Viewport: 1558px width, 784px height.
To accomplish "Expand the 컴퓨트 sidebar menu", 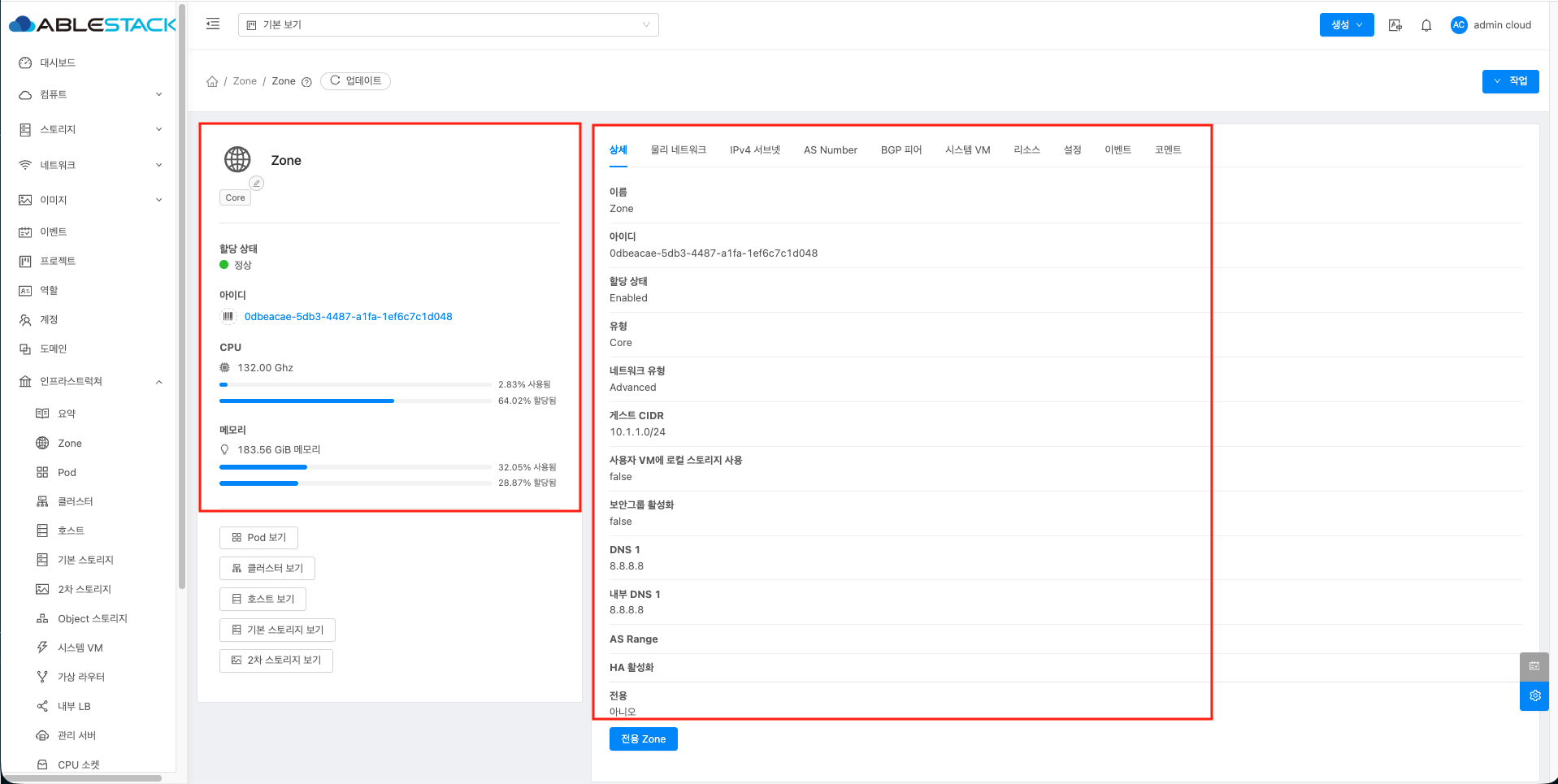I will click(x=89, y=94).
